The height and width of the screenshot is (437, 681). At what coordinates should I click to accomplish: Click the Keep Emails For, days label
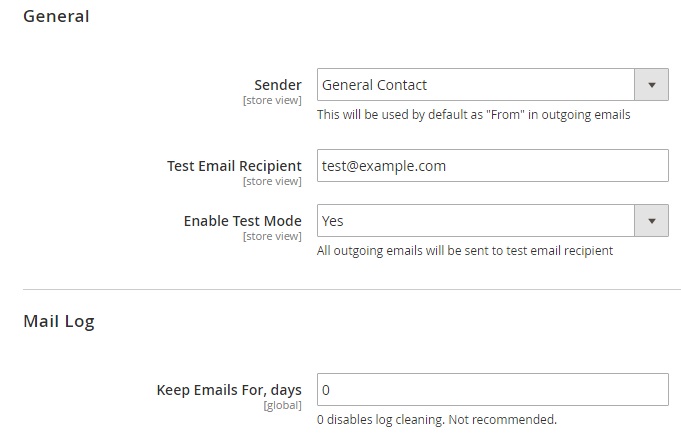click(x=229, y=390)
